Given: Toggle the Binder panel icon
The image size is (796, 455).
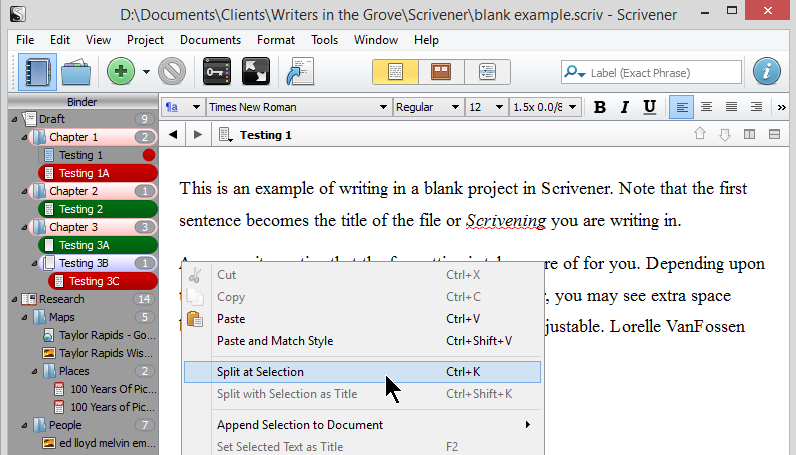Looking at the screenshot, I should [x=39, y=71].
